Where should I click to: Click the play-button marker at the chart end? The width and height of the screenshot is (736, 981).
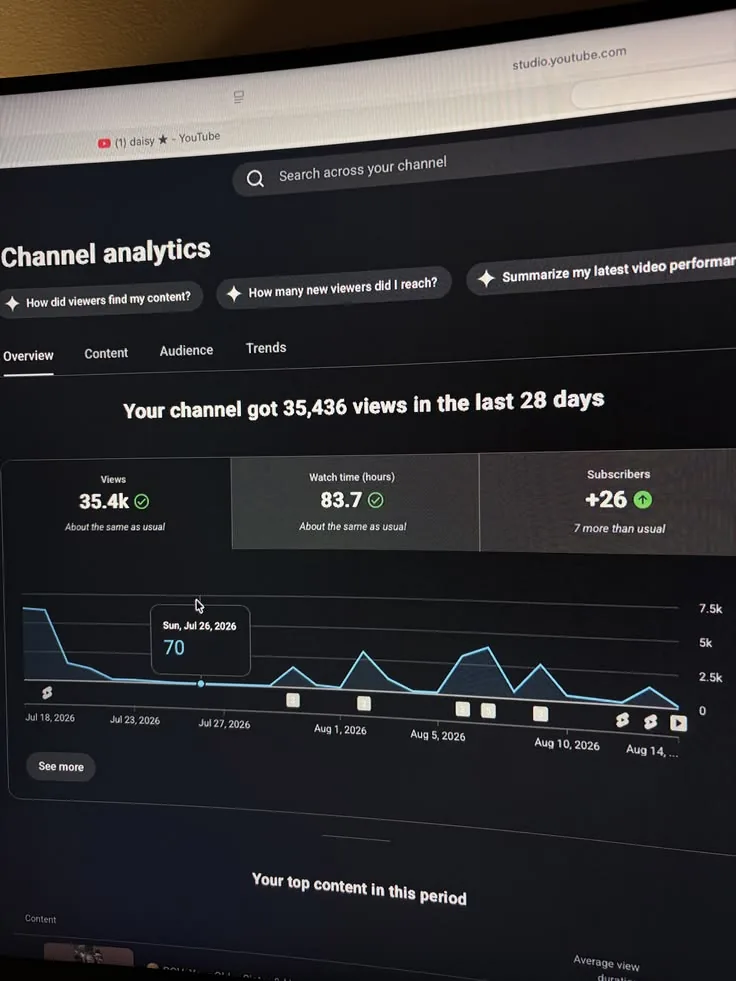pos(678,723)
